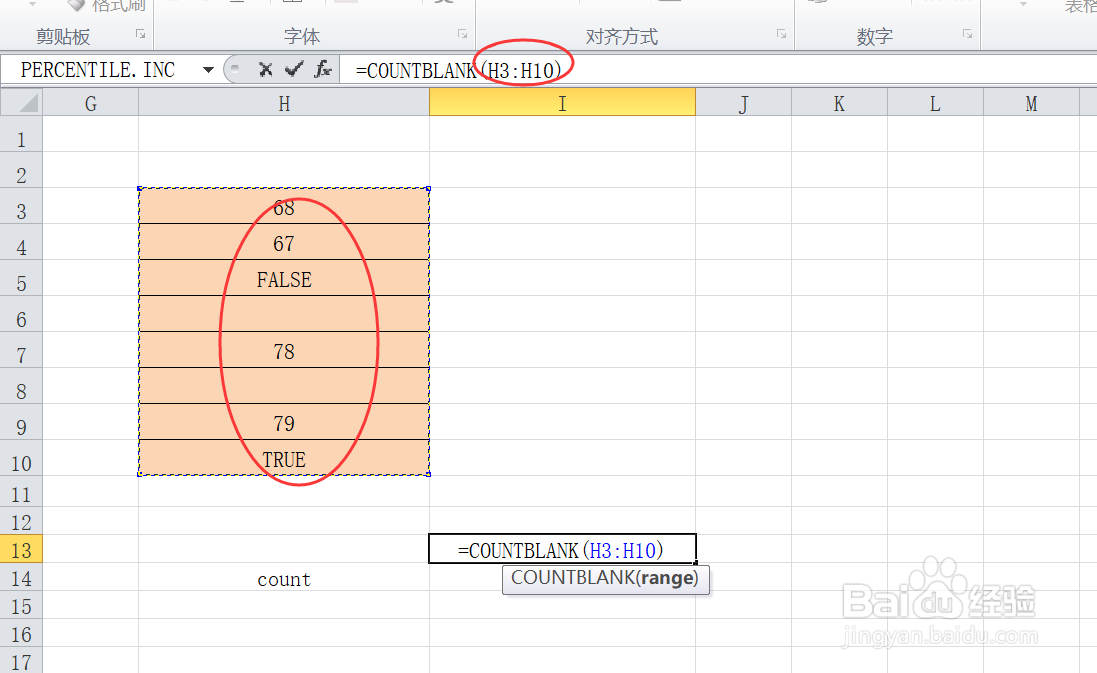Select cell I13 holding the COUNTBLANK formula
The image size is (1097, 673).
[x=562, y=548]
